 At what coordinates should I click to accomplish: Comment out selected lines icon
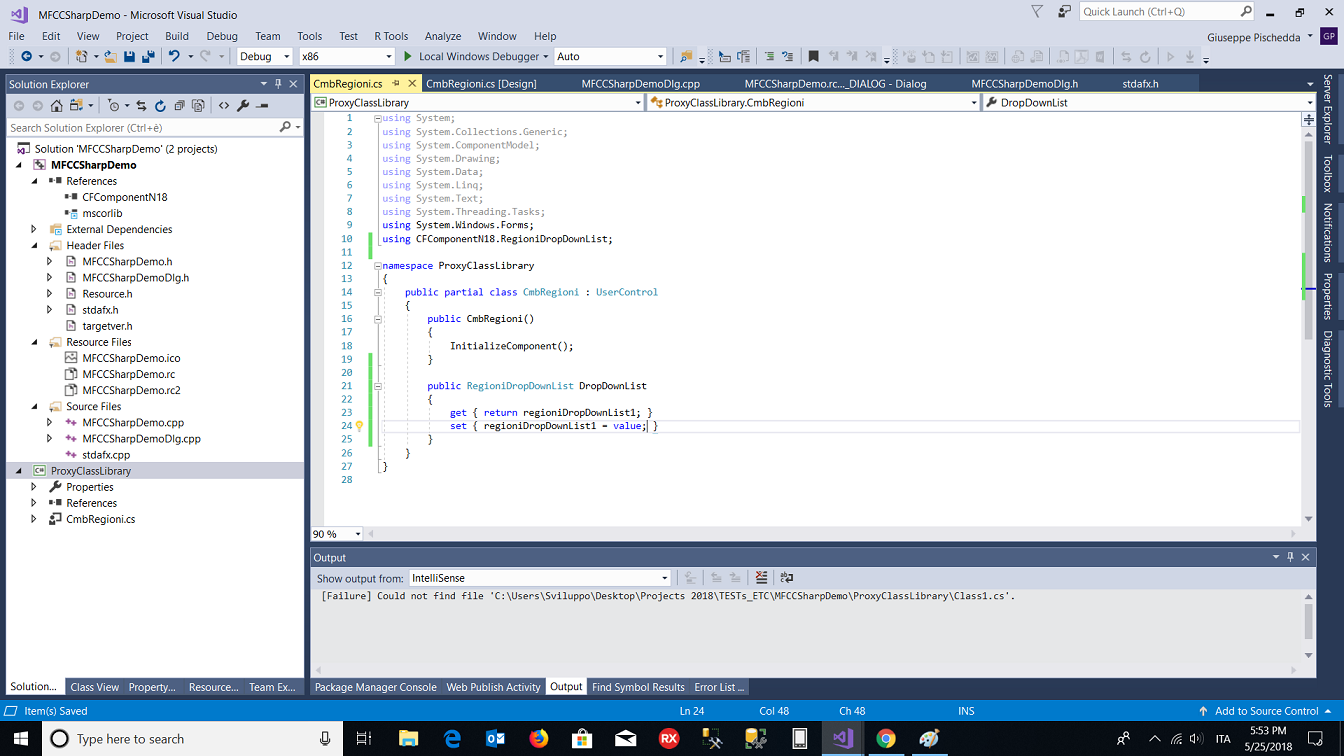(x=769, y=57)
